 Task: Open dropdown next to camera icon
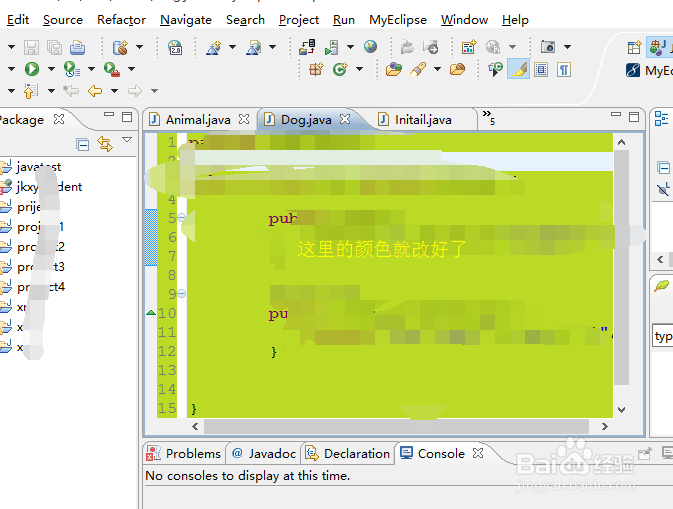click(567, 47)
